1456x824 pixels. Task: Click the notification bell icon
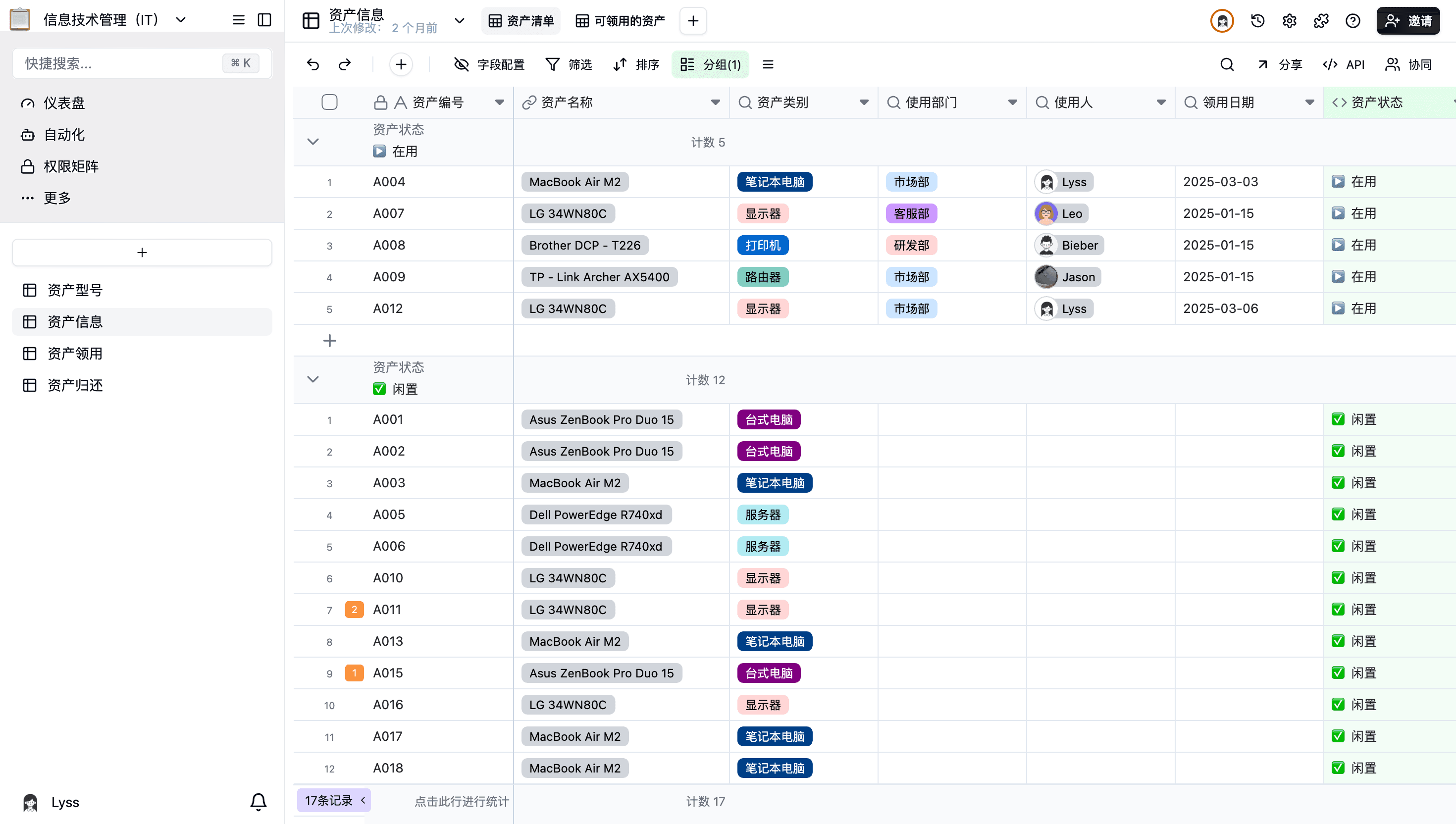pyautogui.click(x=258, y=801)
